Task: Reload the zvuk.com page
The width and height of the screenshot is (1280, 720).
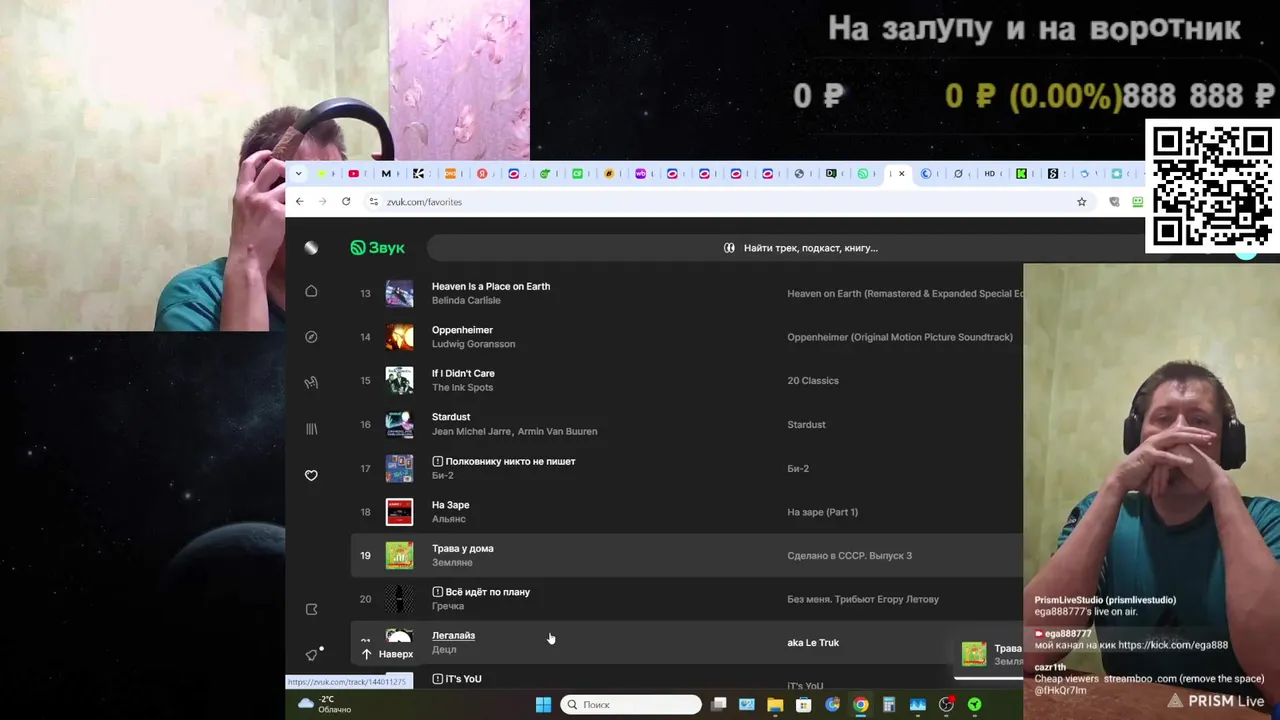Action: (346, 201)
